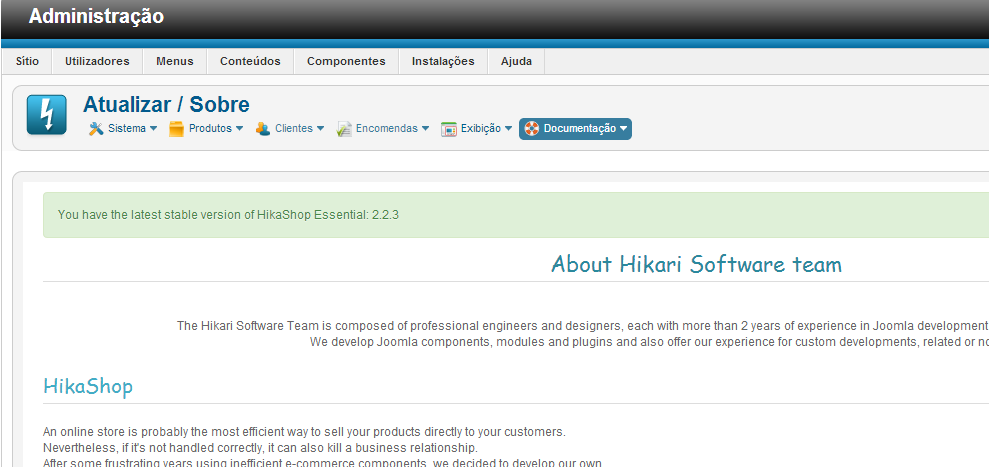Click the line starting 'The Hikari Software Team is composed'
Screen dimensions: 989x467
[x=582, y=326]
